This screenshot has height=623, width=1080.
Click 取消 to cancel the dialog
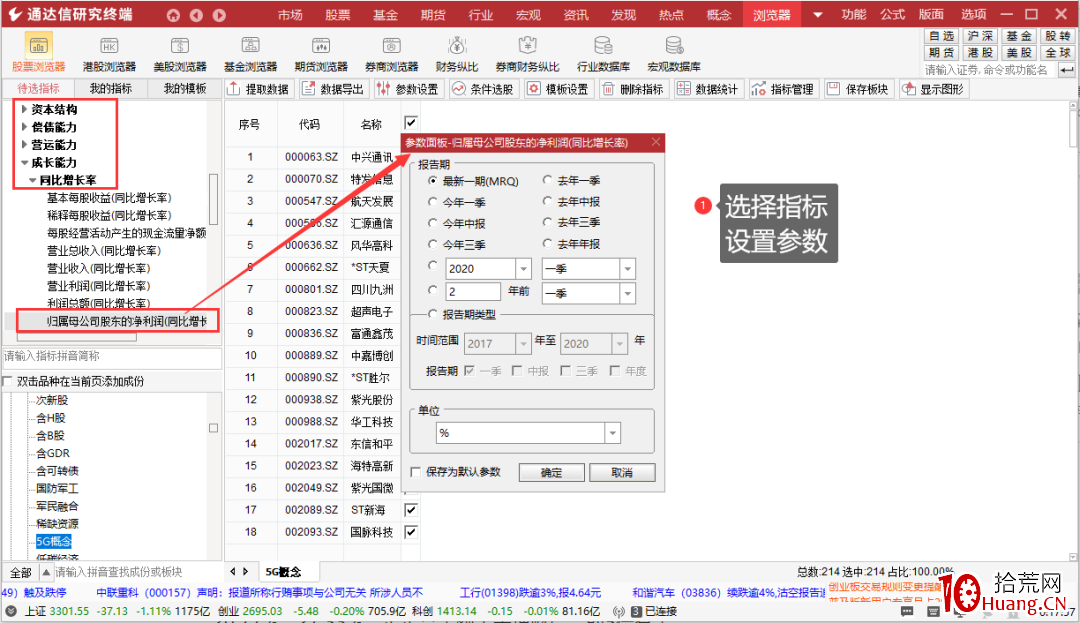(x=622, y=472)
